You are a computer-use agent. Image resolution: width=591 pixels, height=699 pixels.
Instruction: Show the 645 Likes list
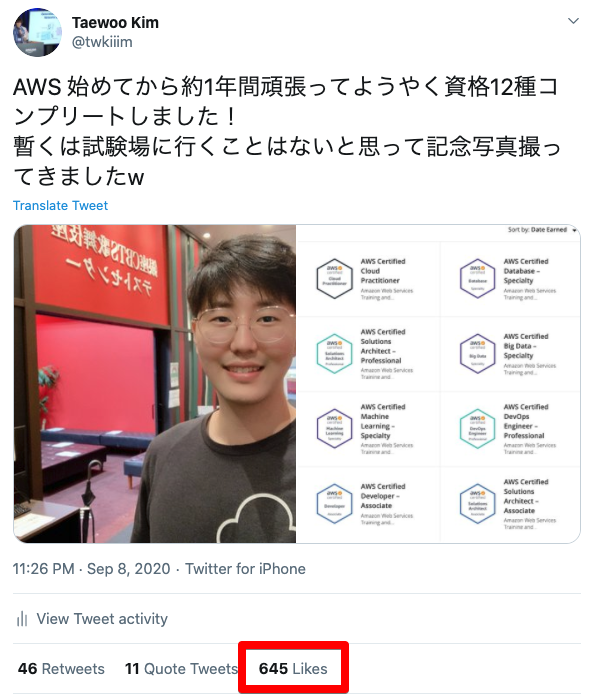[x=293, y=669]
